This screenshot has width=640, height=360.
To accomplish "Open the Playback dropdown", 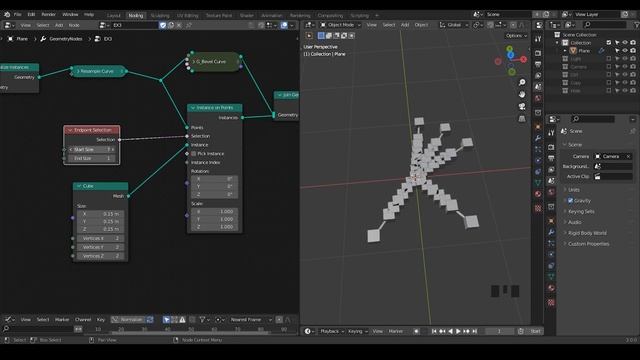I will 332,331.
